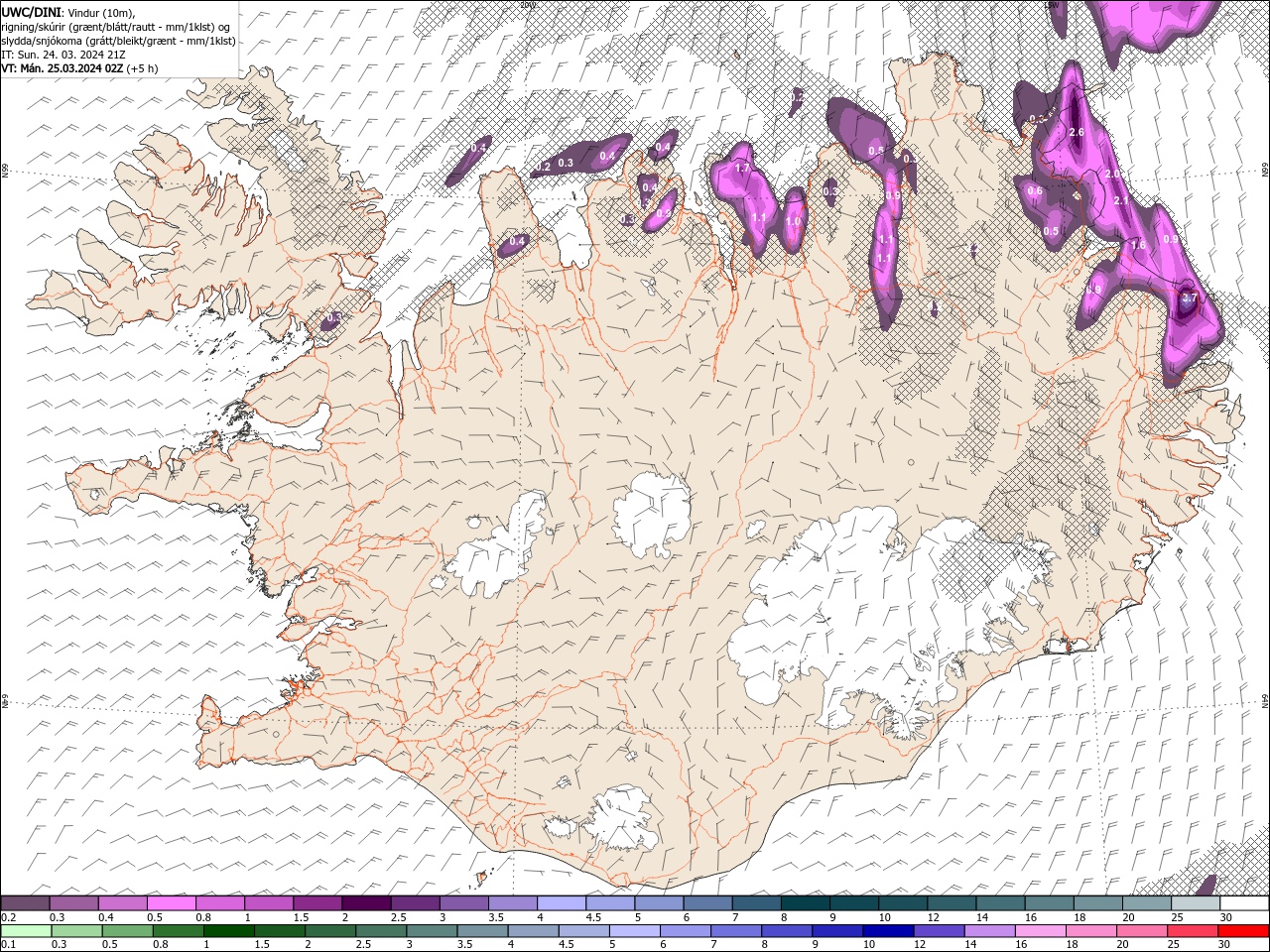Click the Mýrdalsjökull glacier near south coast

click(620, 818)
